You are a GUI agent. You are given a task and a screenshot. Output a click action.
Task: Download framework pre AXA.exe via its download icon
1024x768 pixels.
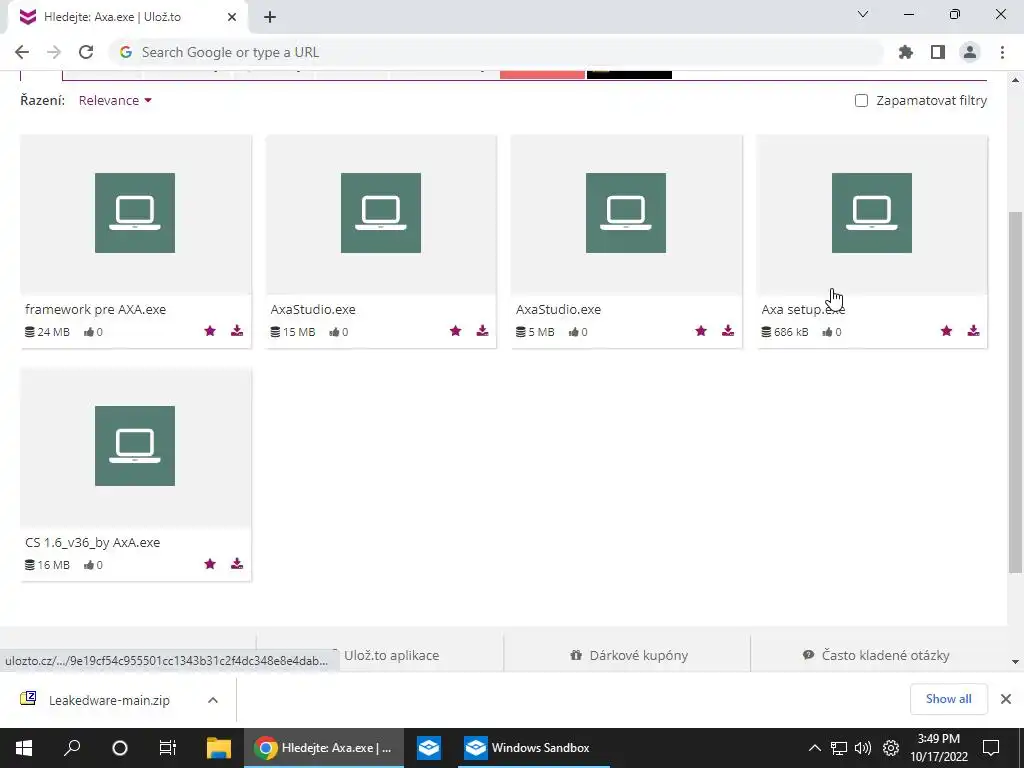pyautogui.click(x=237, y=331)
